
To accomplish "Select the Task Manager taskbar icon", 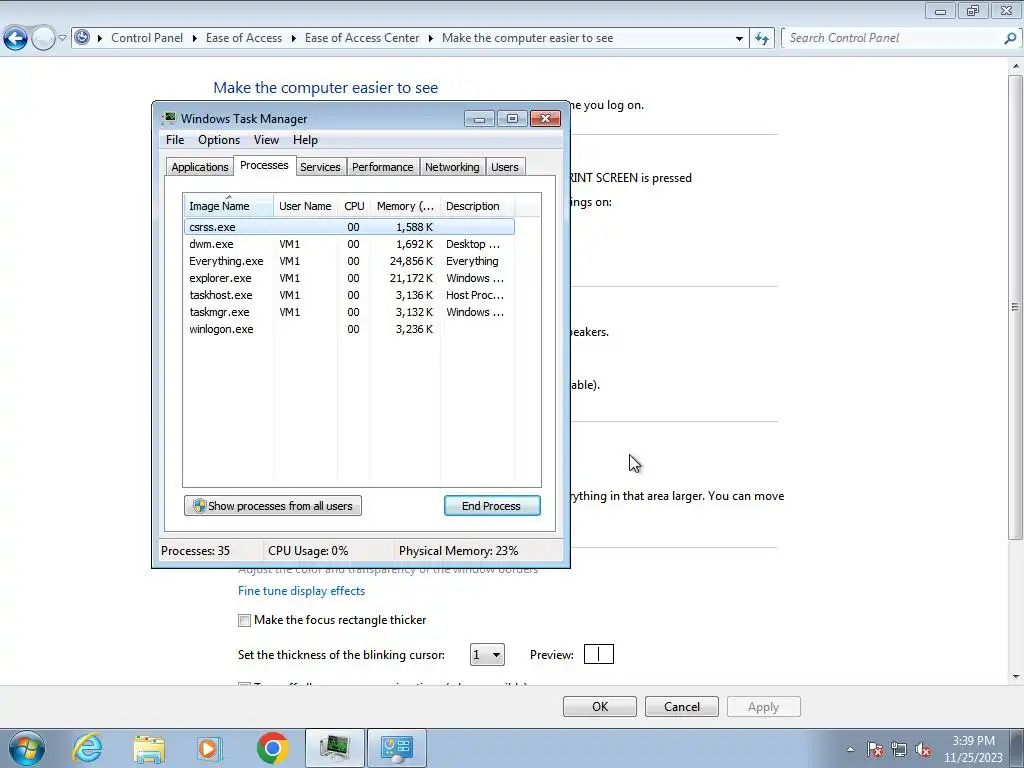I will [334, 748].
